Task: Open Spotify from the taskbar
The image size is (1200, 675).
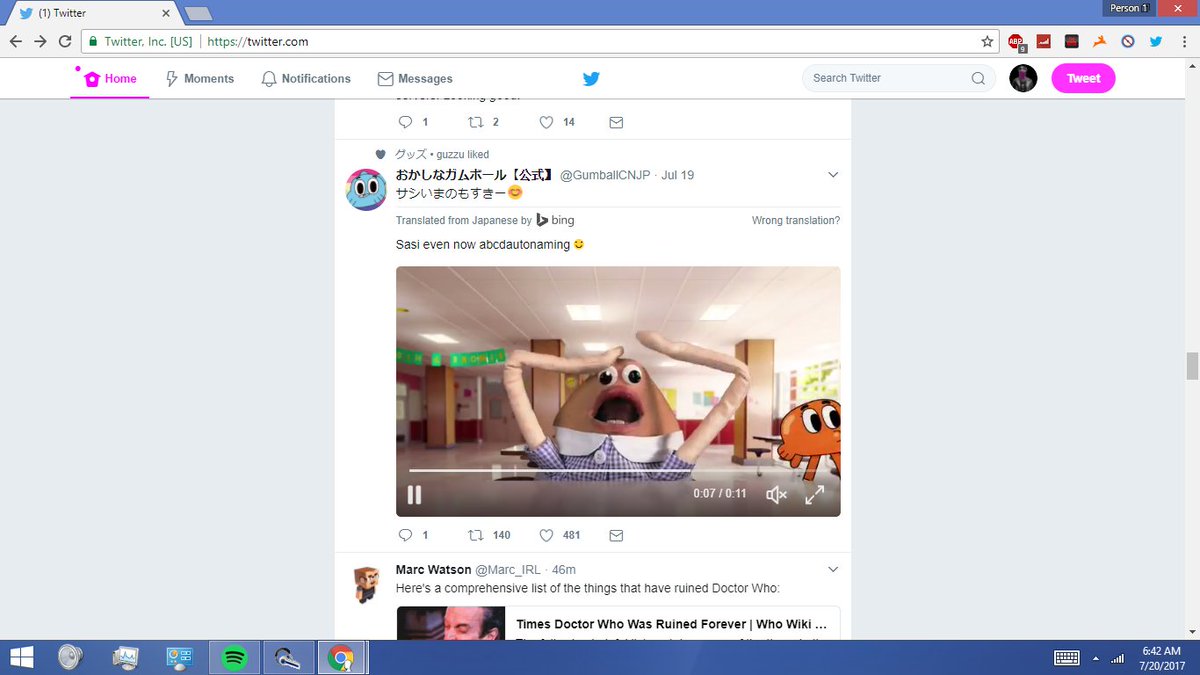Action: tap(234, 658)
